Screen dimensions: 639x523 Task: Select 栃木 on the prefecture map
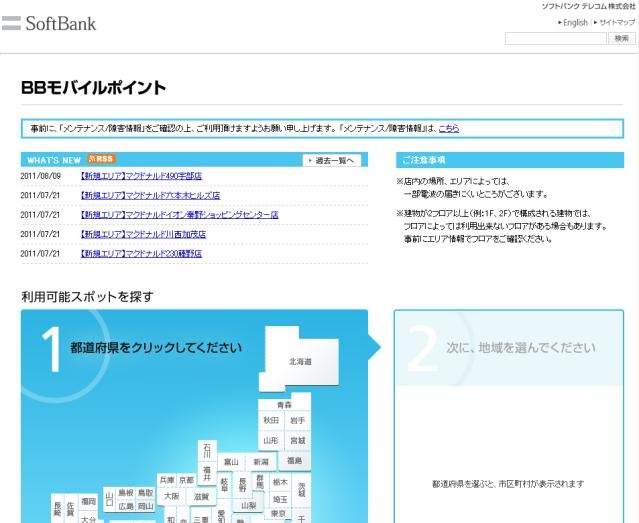click(x=280, y=482)
